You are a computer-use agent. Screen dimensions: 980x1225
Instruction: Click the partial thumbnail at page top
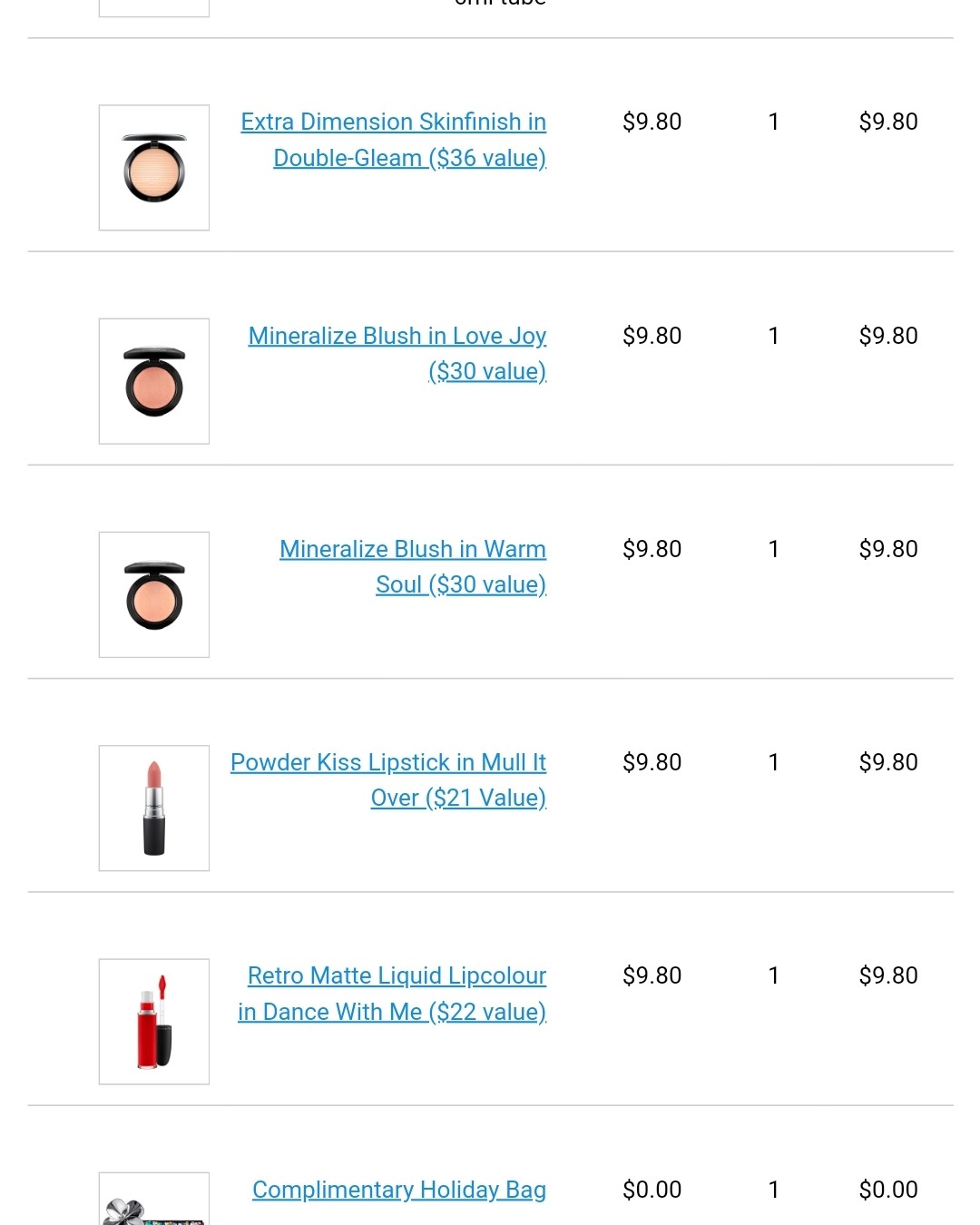pyautogui.click(x=154, y=8)
